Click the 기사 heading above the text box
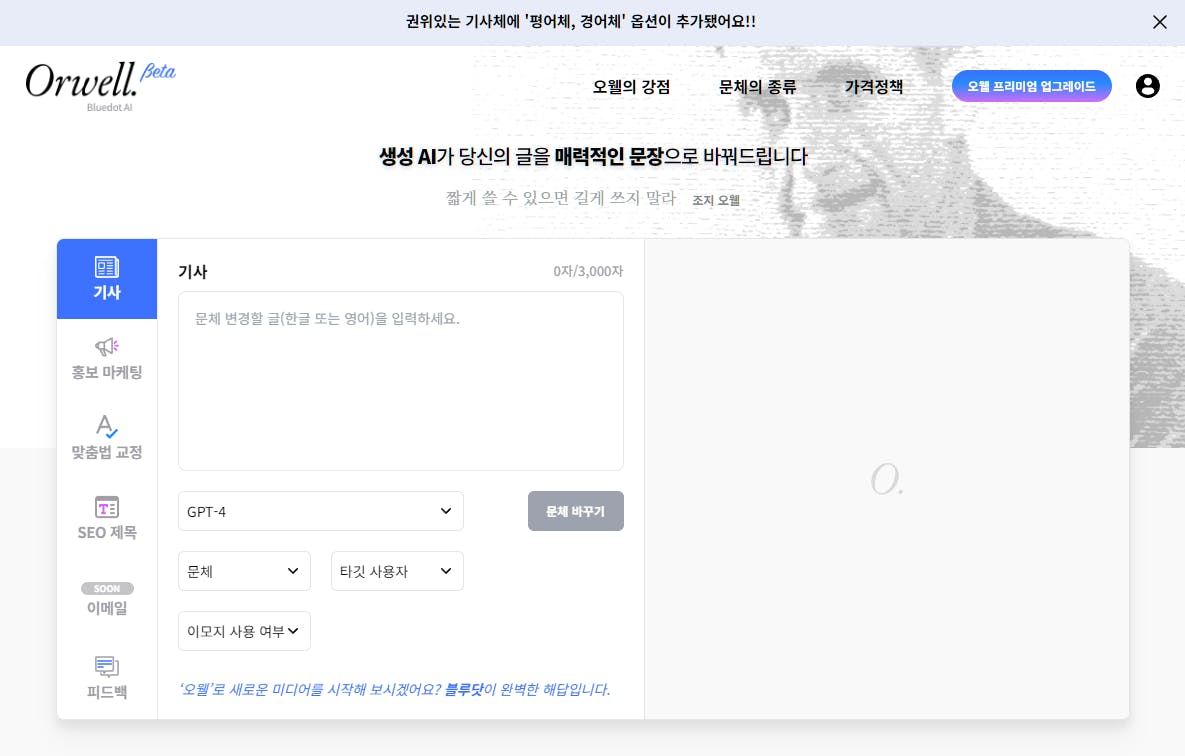This screenshot has height=756, width=1185. 193,271
